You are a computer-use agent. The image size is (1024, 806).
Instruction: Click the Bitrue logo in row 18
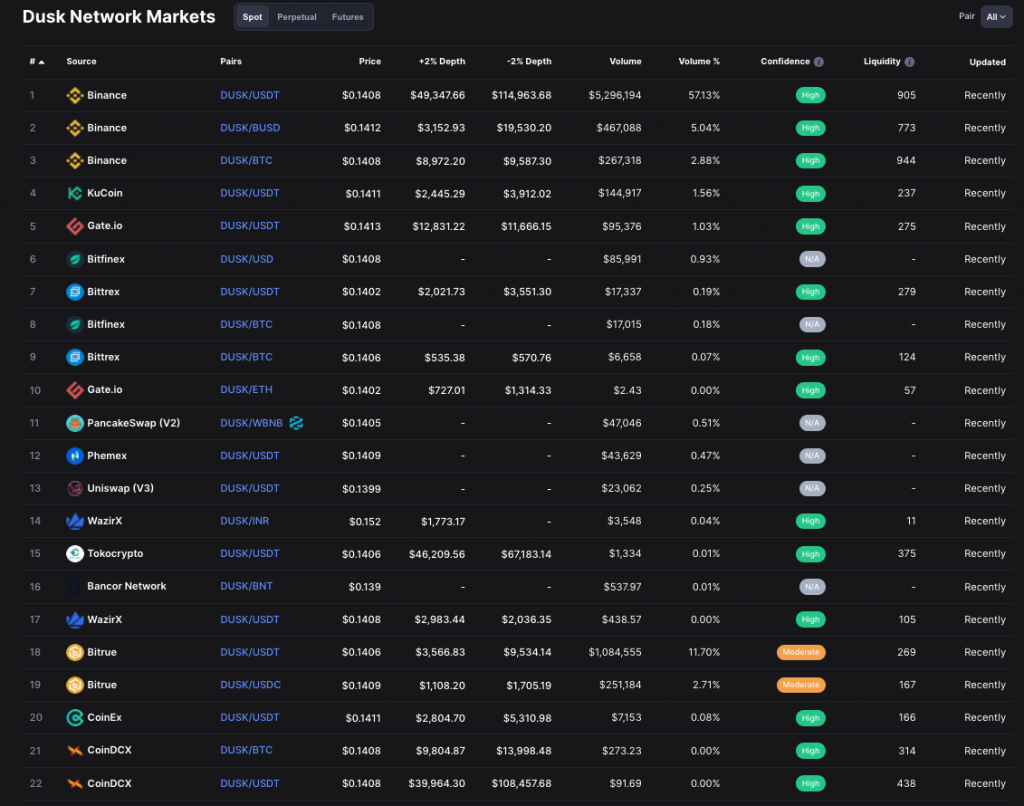(74, 652)
